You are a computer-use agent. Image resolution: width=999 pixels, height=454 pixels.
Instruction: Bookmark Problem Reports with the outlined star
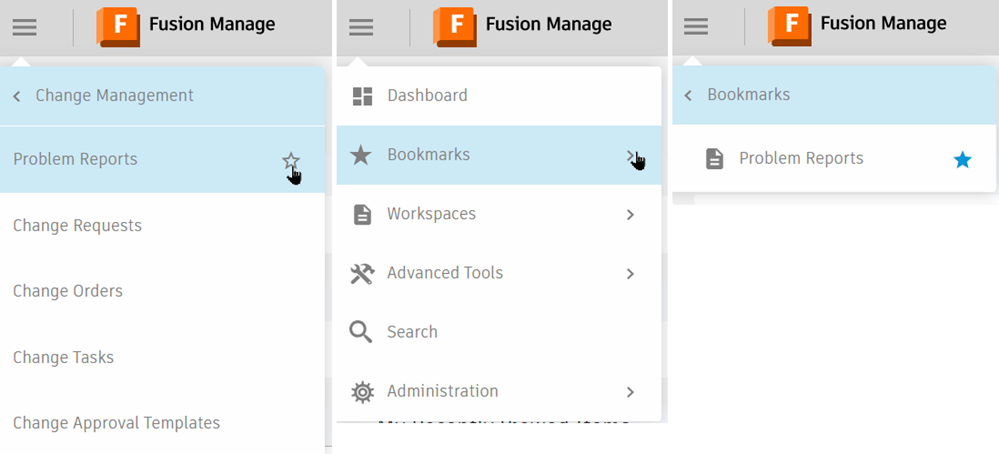(x=290, y=160)
